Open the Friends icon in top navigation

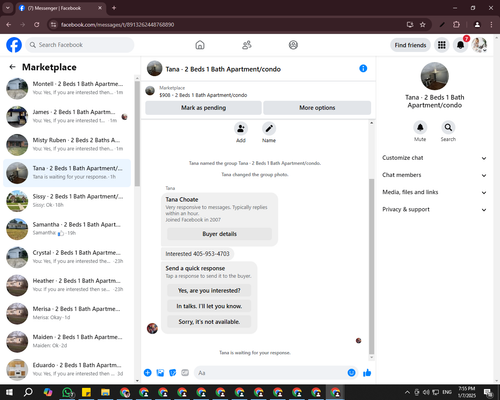click(247, 45)
